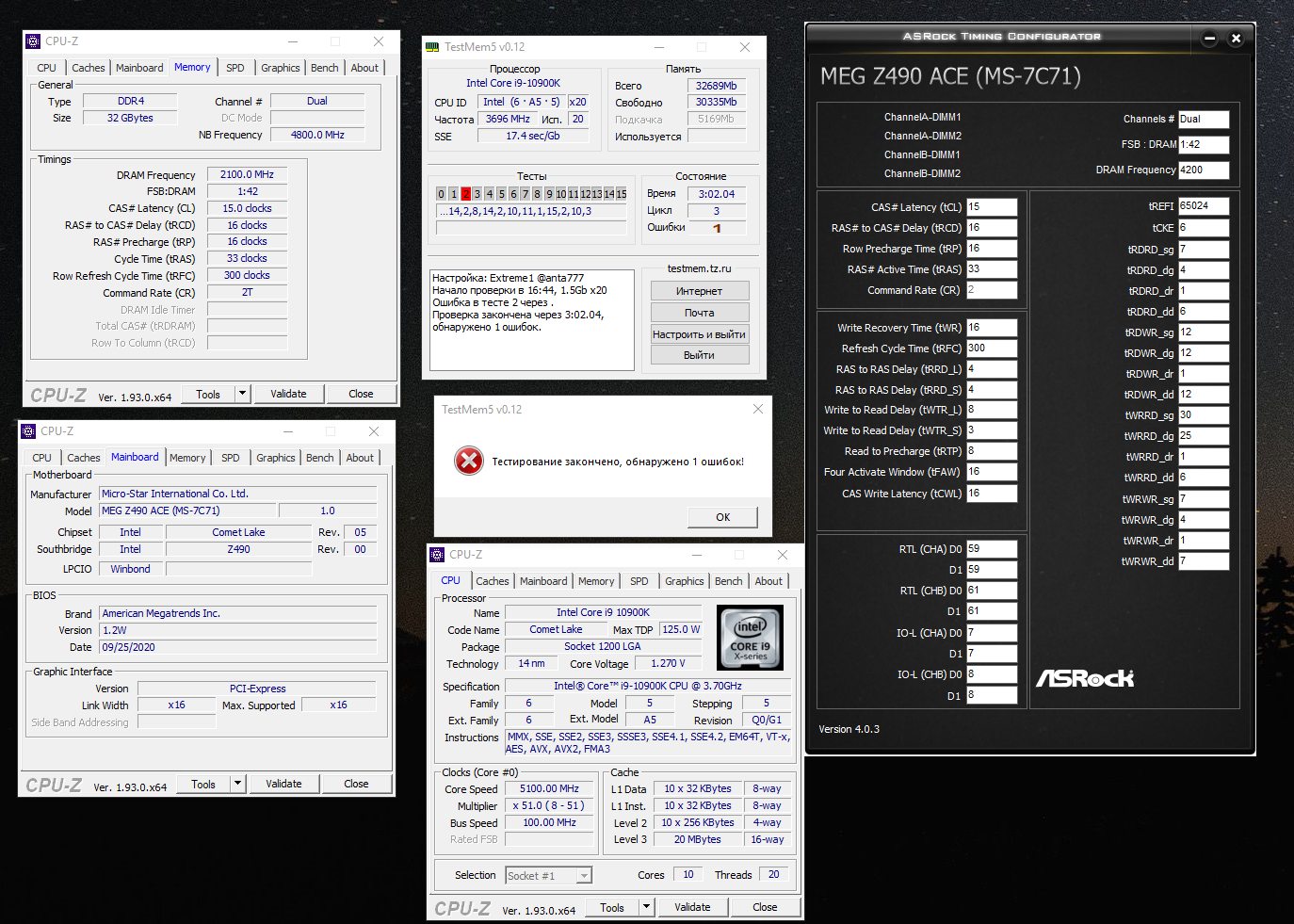
Task: Click Validate in CPU-Z Mainboard-tab window
Action: (283, 784)
